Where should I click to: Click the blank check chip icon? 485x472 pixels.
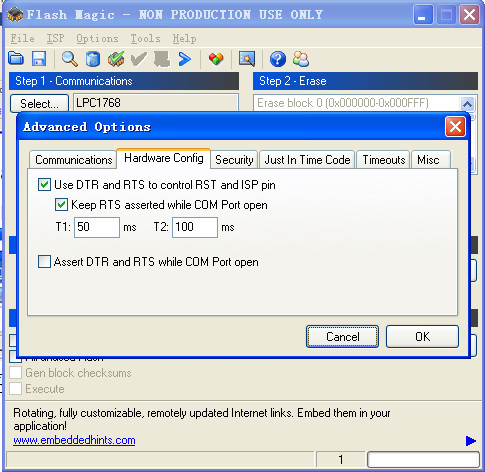click(116, 59)
